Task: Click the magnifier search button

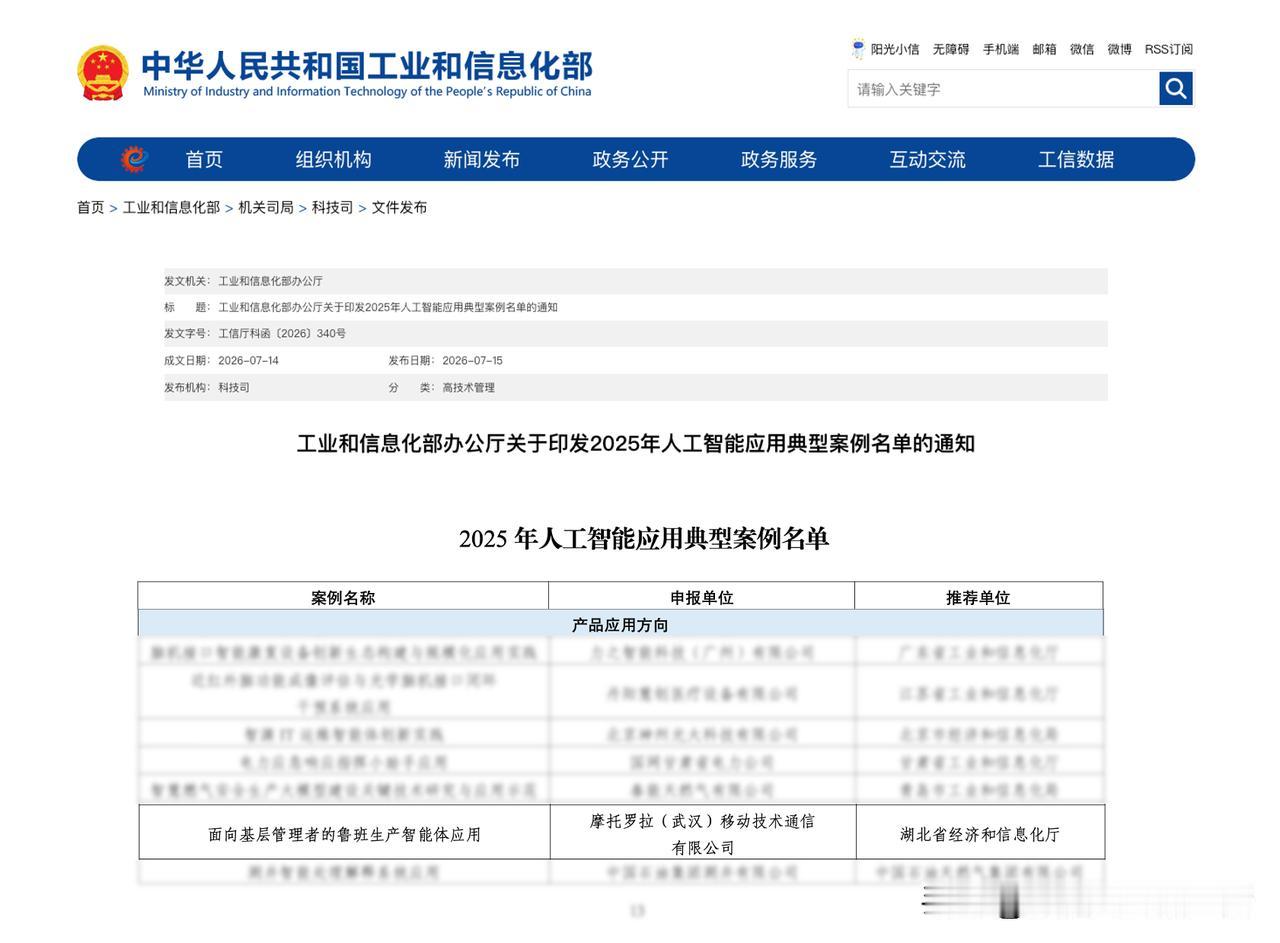Action: pos(1176,89)
